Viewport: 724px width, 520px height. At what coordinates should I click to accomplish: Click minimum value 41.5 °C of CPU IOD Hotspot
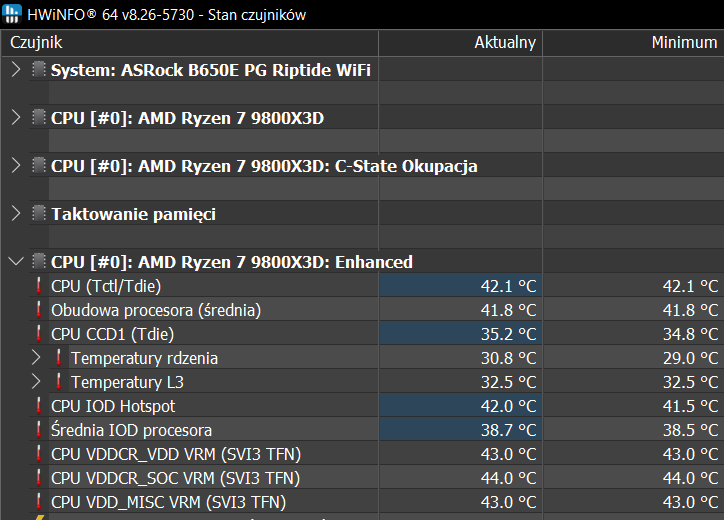click(x=691, y=406)
